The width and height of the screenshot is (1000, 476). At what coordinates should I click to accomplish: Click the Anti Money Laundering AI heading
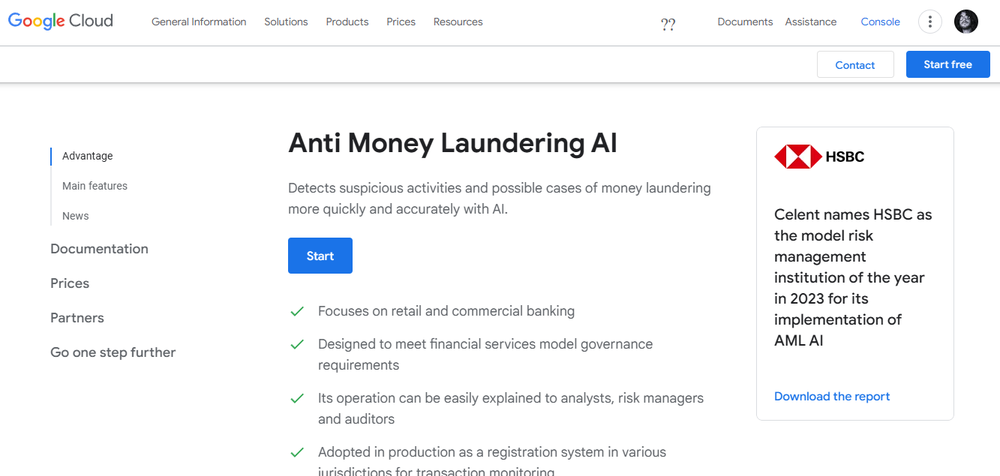click(453, 143)
